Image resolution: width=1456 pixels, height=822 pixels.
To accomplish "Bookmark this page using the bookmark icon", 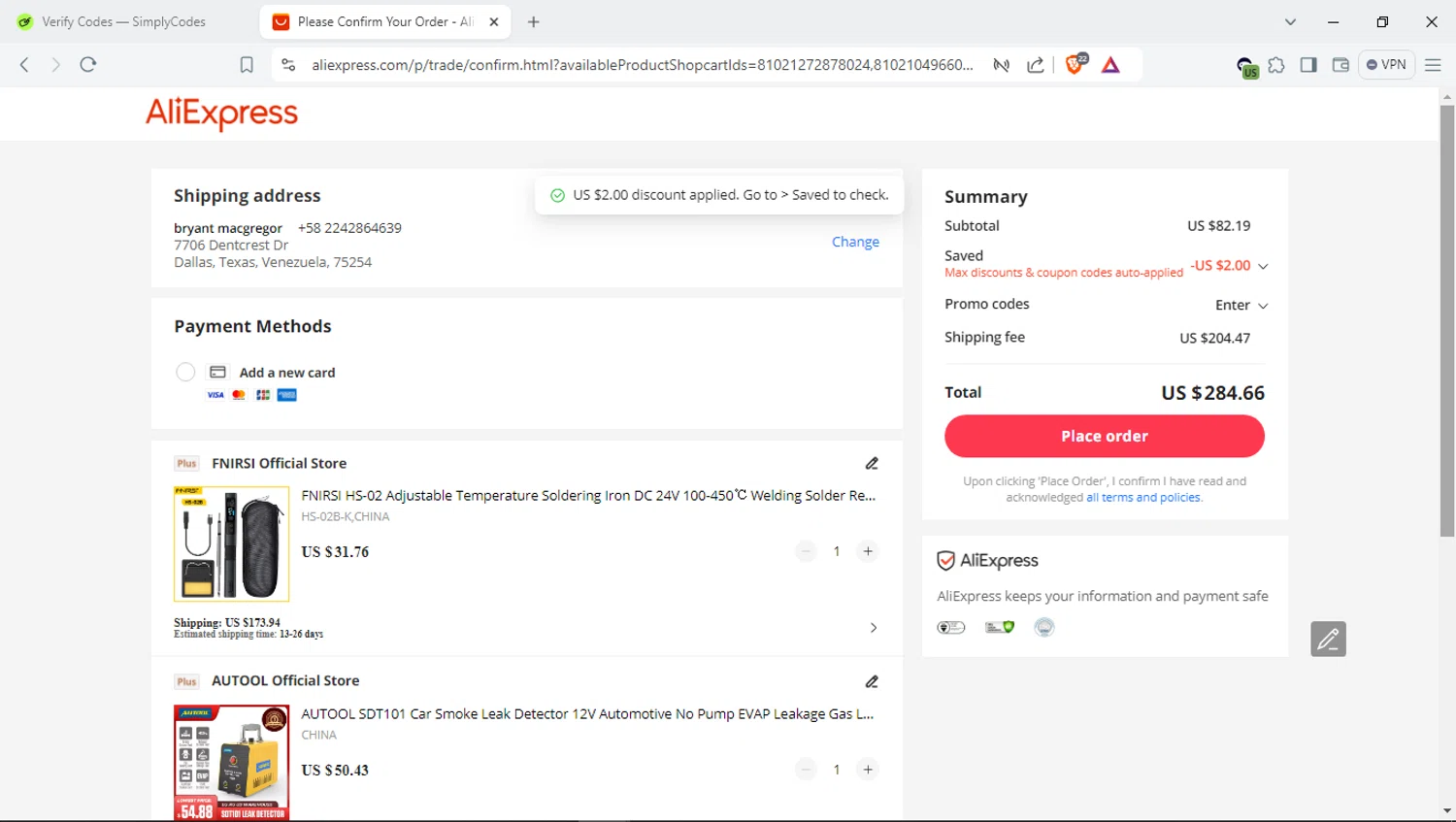I will point(247,65).
